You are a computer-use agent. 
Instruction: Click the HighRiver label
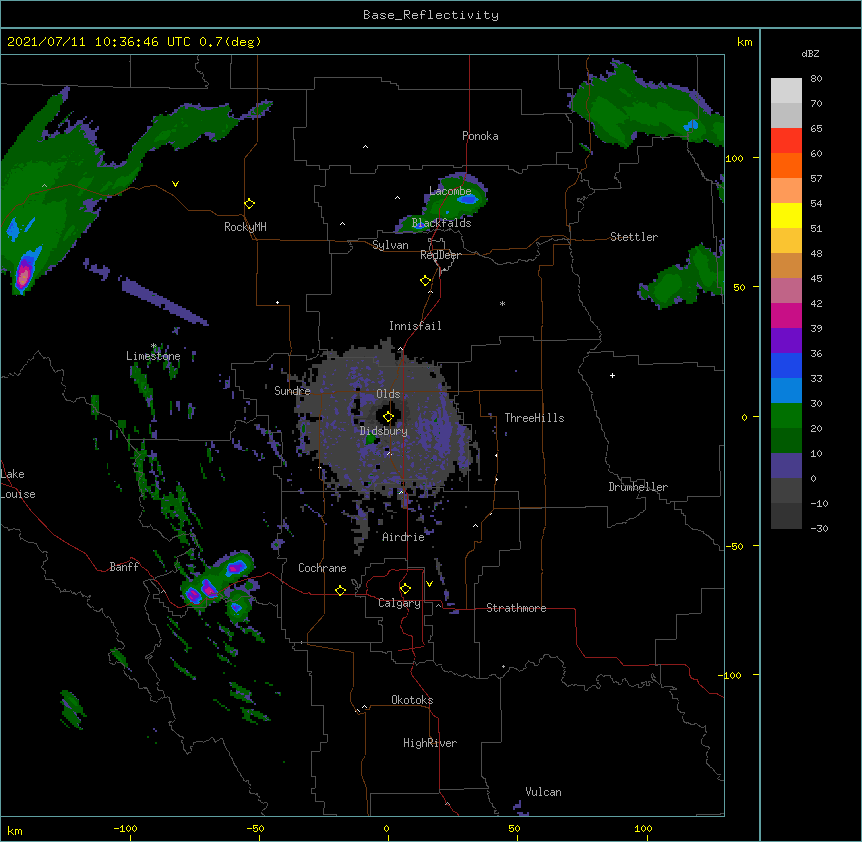(x=430, y=743)
